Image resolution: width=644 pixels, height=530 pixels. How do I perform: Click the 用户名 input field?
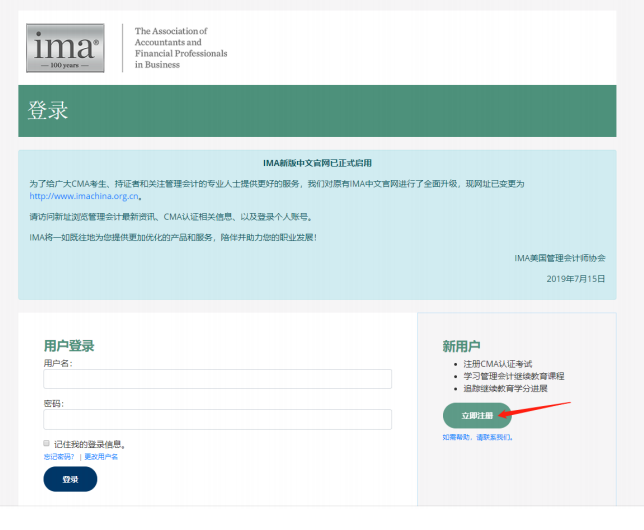point(217,379)
